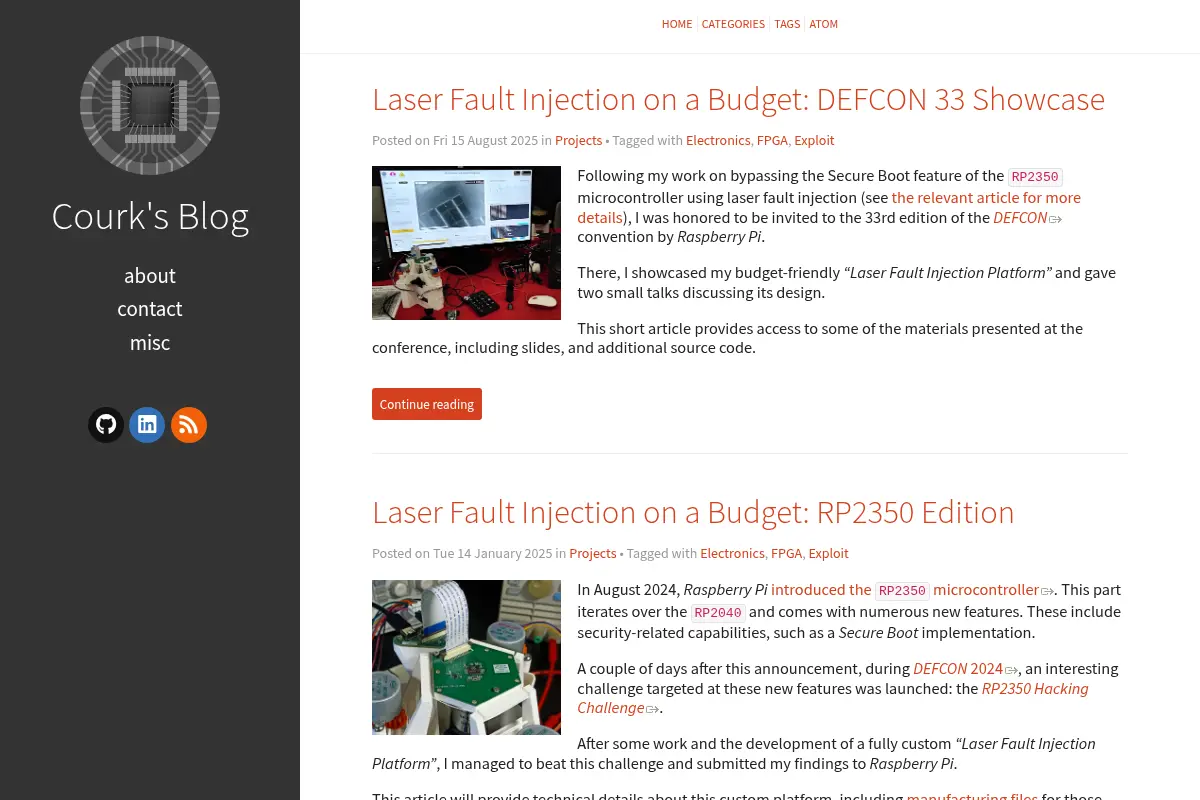1200x800 pixels.
Task: Open the italic DEFCON external link
Action: tap(1027, 217)
